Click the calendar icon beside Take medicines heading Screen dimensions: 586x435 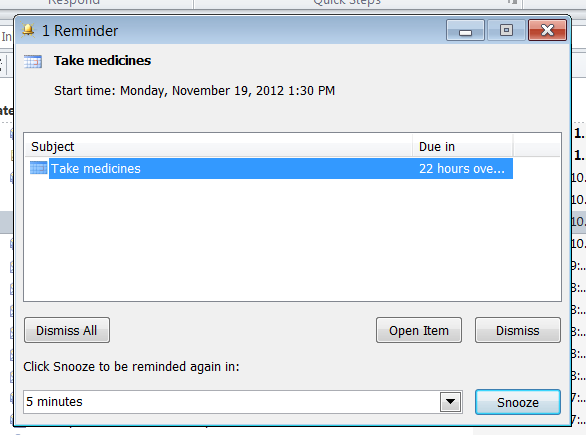tap(33, 62)
